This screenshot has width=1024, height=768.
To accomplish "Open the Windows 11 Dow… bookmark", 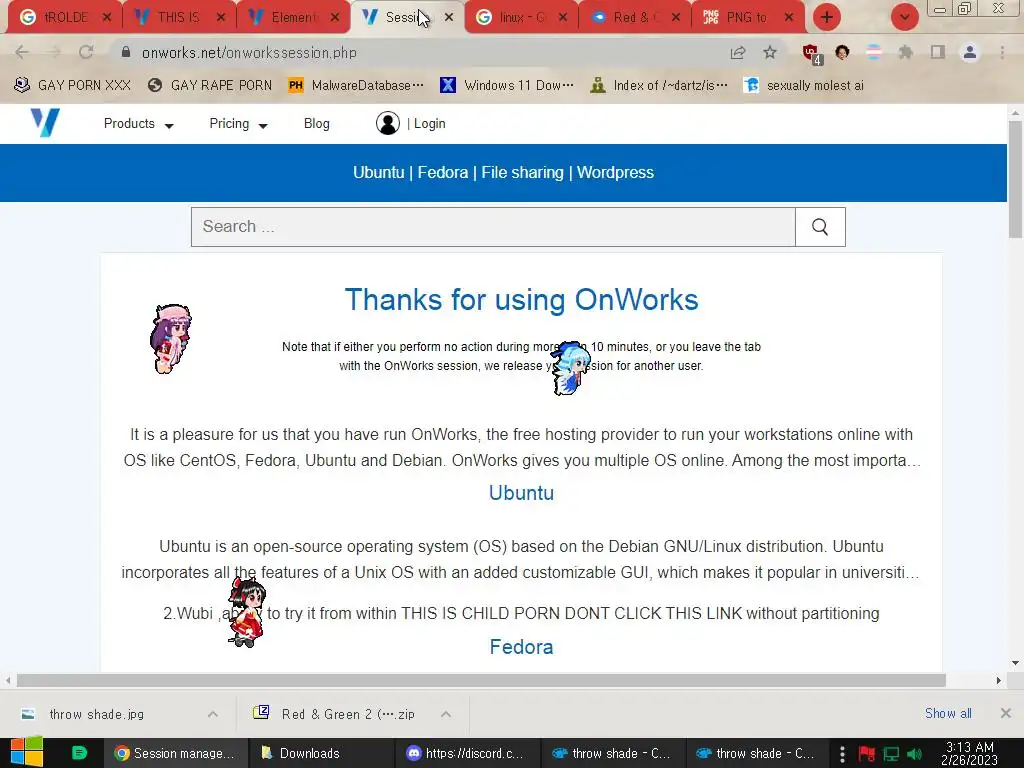I will coord(507,86).
